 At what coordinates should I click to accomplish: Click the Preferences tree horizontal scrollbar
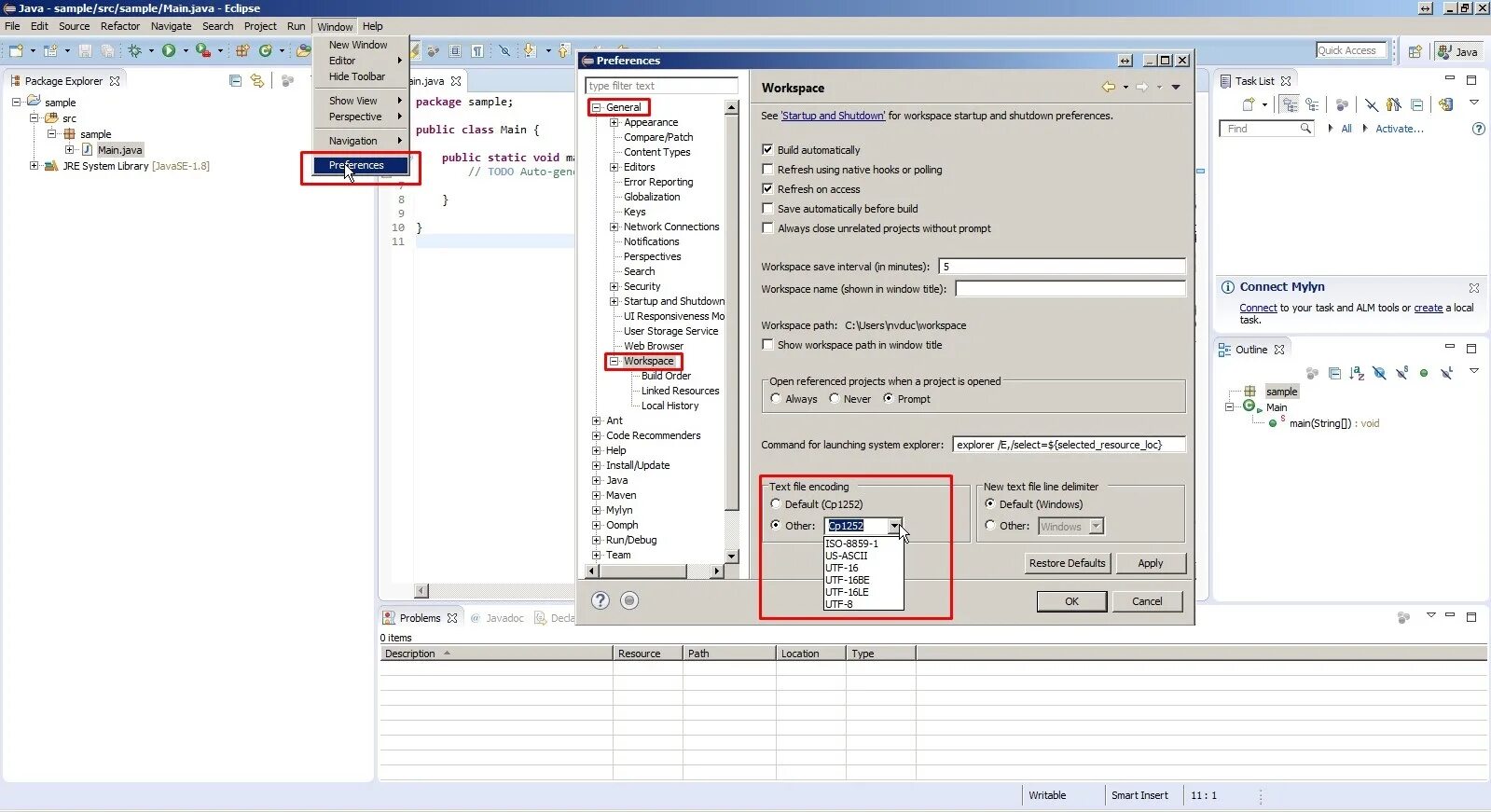[x=656, y=571]
